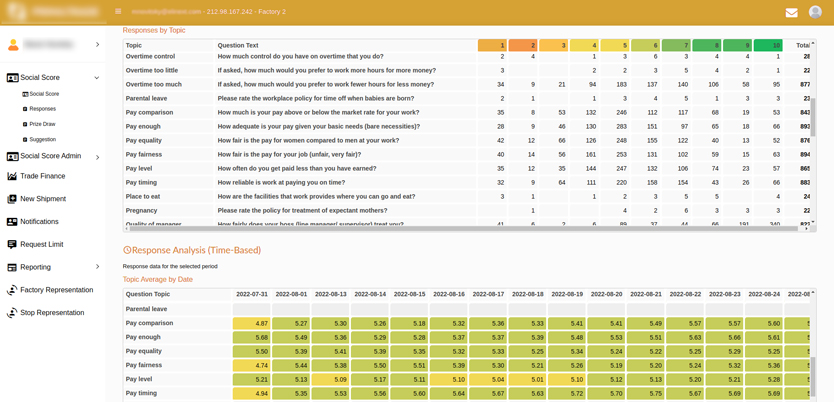
Task: Click the Factory Representation icon
Action: click(x=12, y=290)
